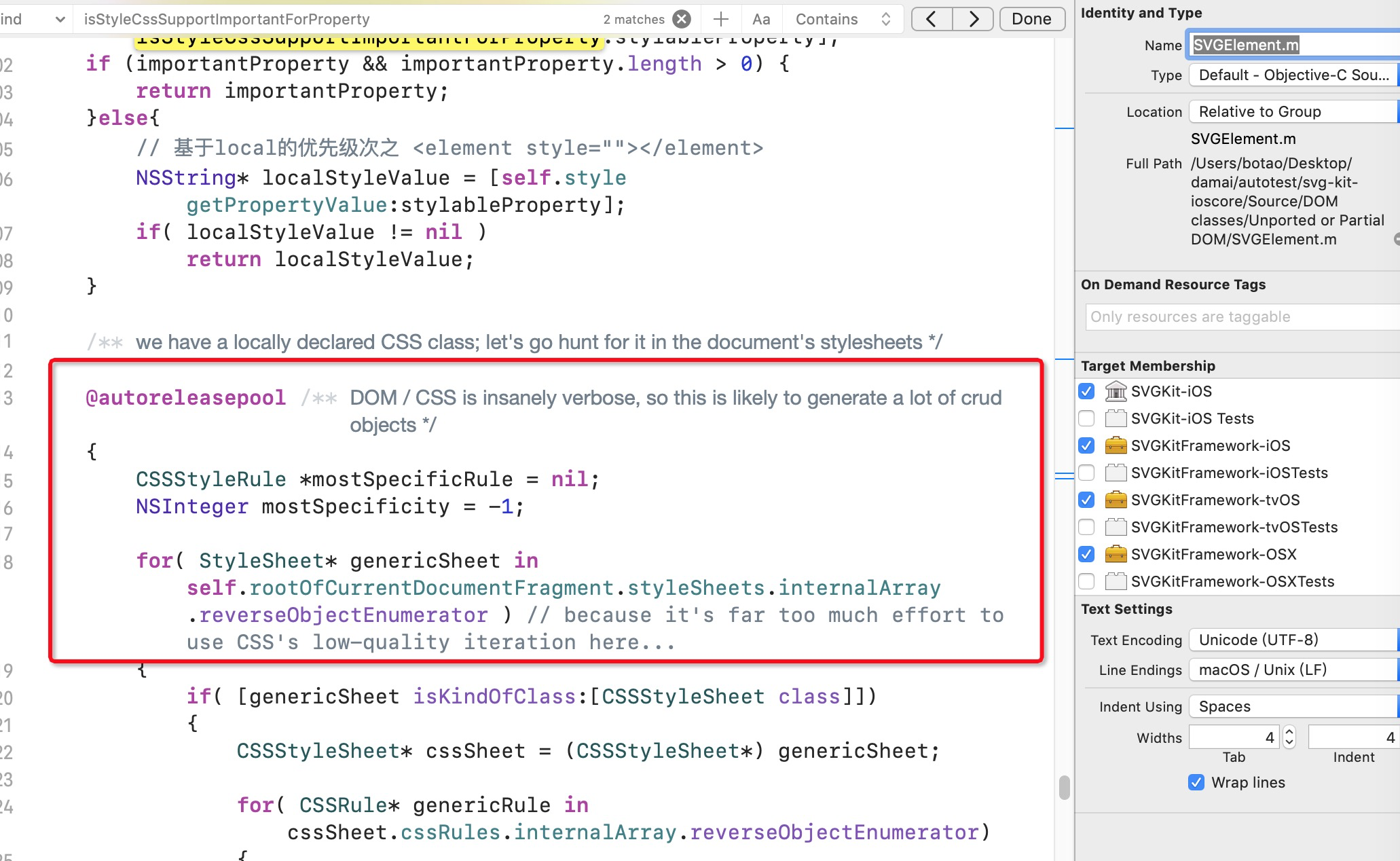The height and width of the screenshot is (861, 1400).
Task: Click the SVGKitFramework-iOSTests bundle icon
Action: 1116,473
